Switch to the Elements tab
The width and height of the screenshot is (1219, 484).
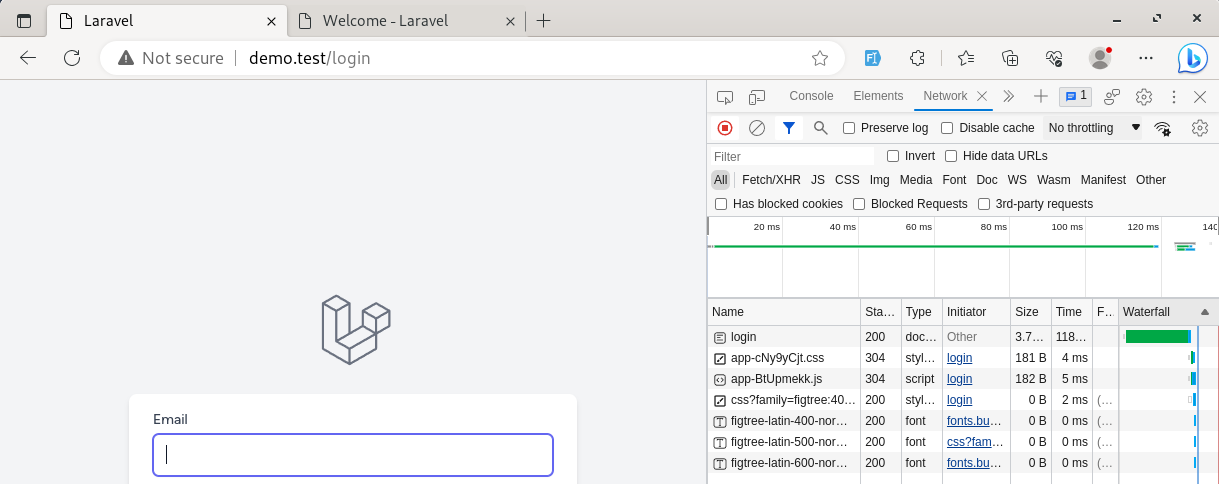point(878,96)
